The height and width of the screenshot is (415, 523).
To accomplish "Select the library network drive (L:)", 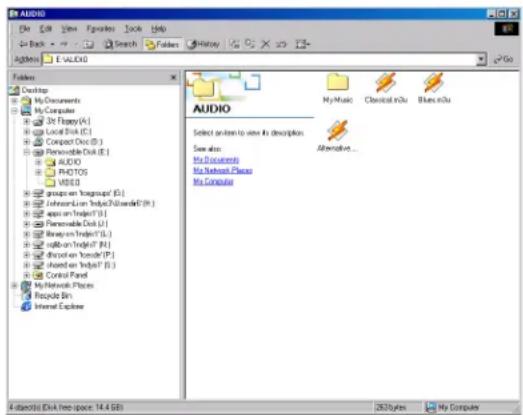I will coord(79,234).
